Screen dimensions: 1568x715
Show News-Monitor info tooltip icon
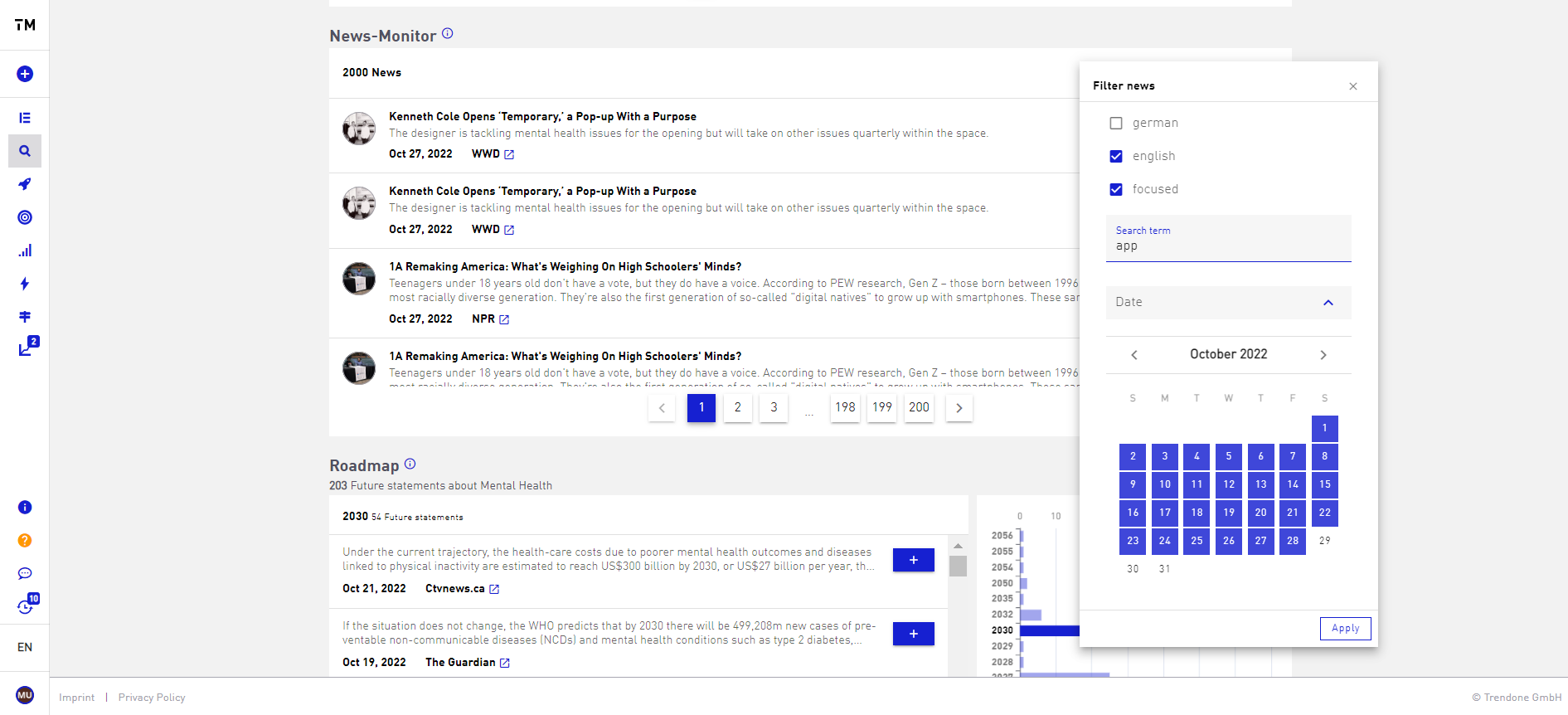tap(448, 33)
